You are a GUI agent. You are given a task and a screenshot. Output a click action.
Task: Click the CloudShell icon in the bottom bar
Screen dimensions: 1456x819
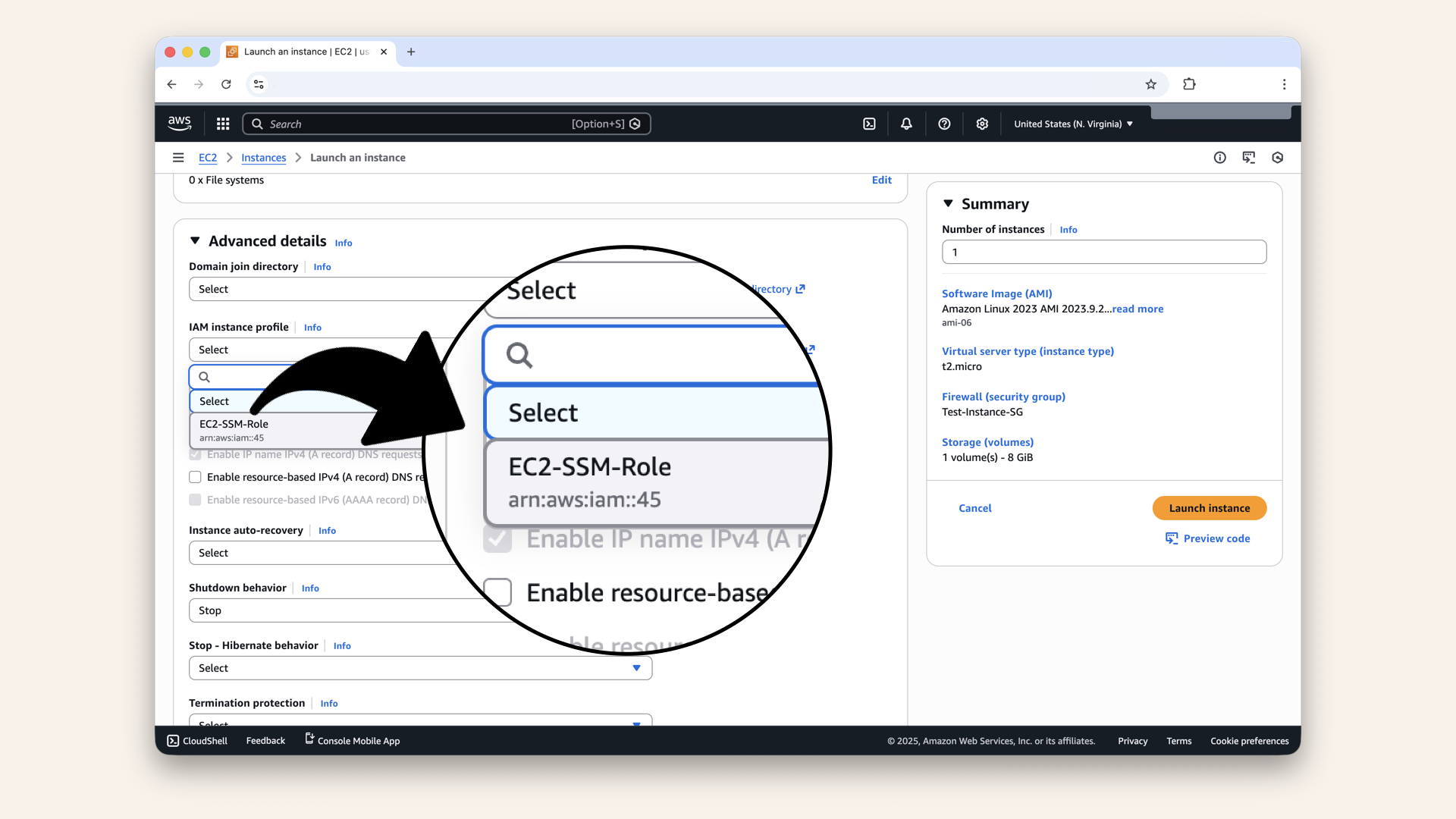(x=174, y=740)
